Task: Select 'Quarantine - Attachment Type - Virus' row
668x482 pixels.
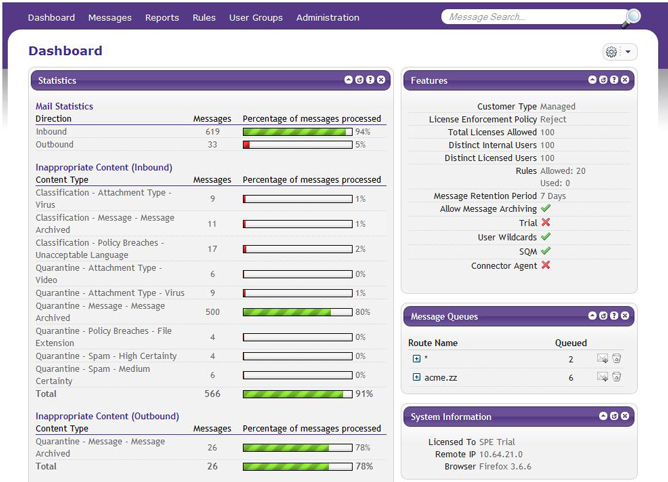Action: 211,293
